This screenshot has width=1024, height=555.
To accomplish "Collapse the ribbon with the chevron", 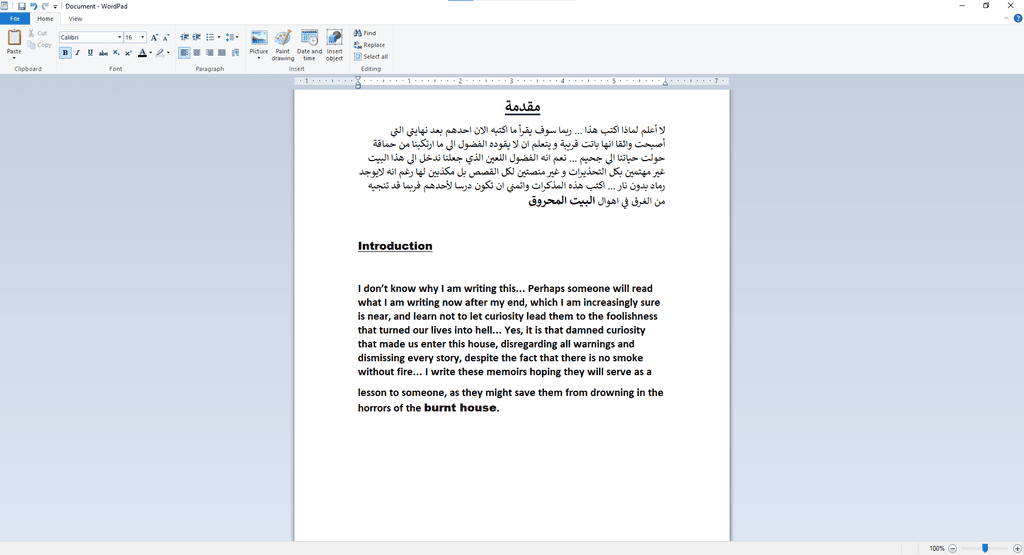I will tap(1006, 18).
